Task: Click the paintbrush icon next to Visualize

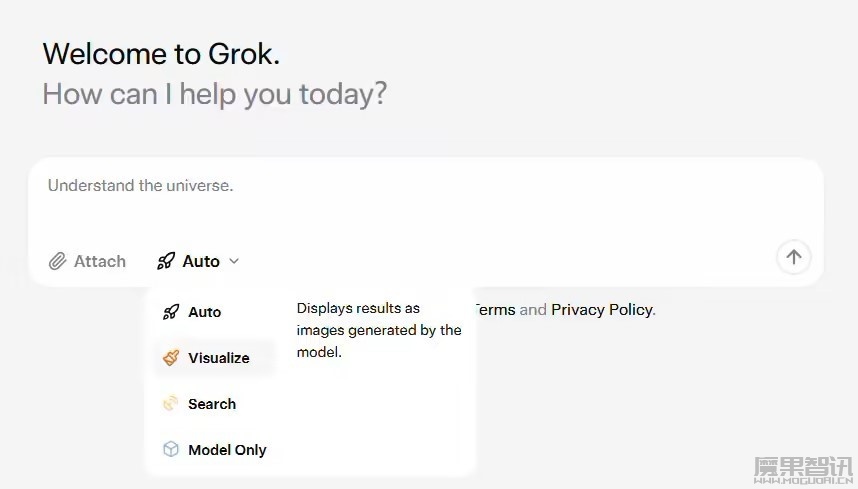Action: pyautogui.click(x=171, y=358)
